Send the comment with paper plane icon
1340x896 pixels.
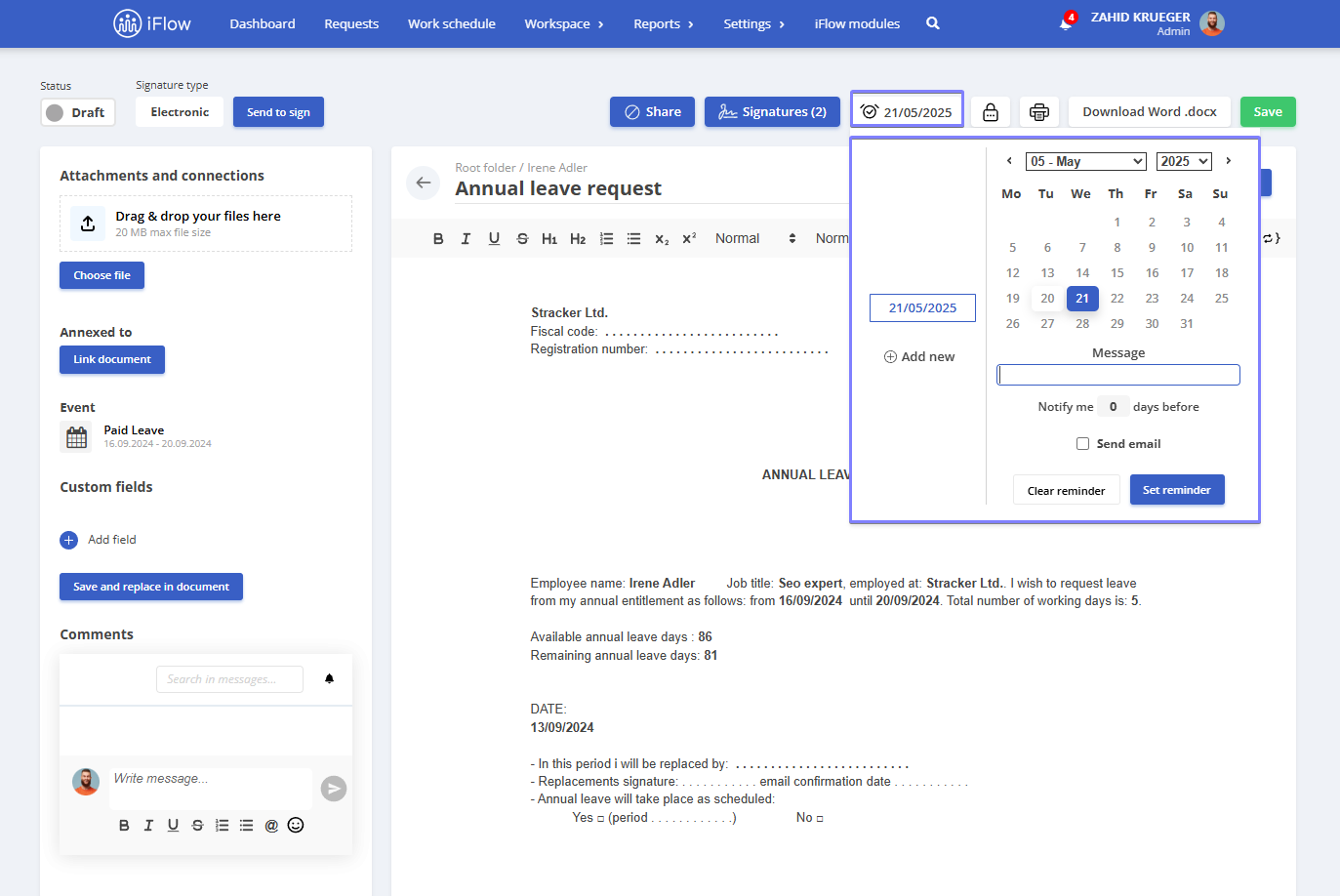[334, 789]
